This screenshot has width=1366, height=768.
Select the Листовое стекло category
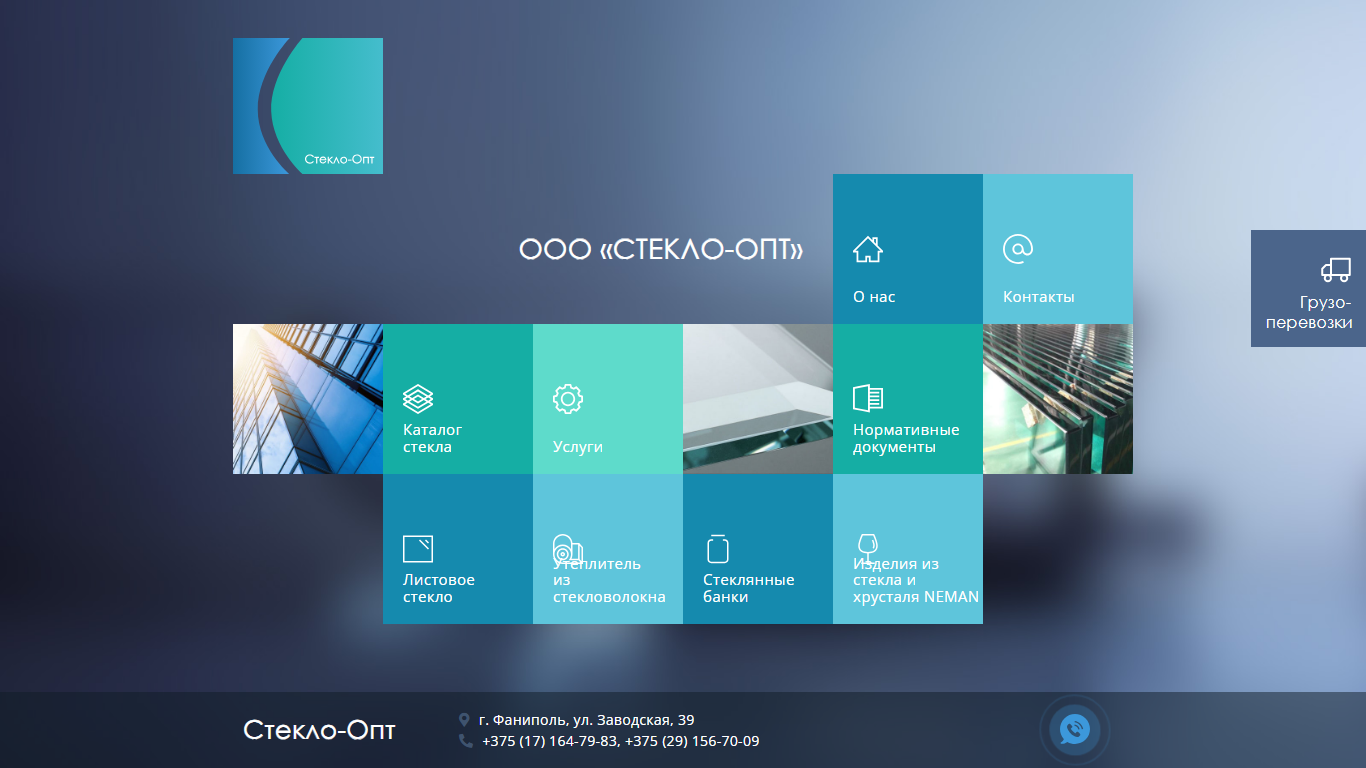458,549
